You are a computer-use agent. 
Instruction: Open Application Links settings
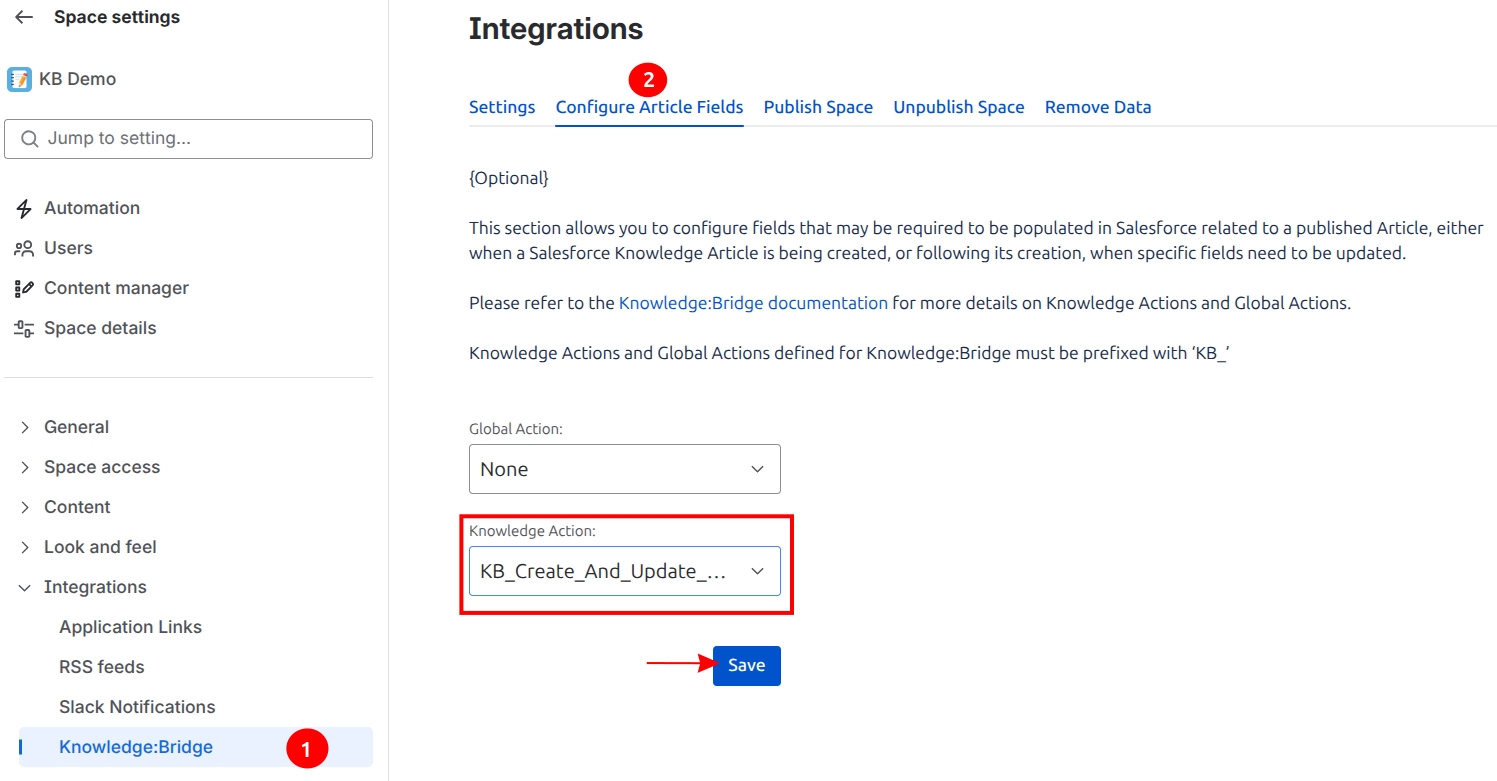(130, 627)
